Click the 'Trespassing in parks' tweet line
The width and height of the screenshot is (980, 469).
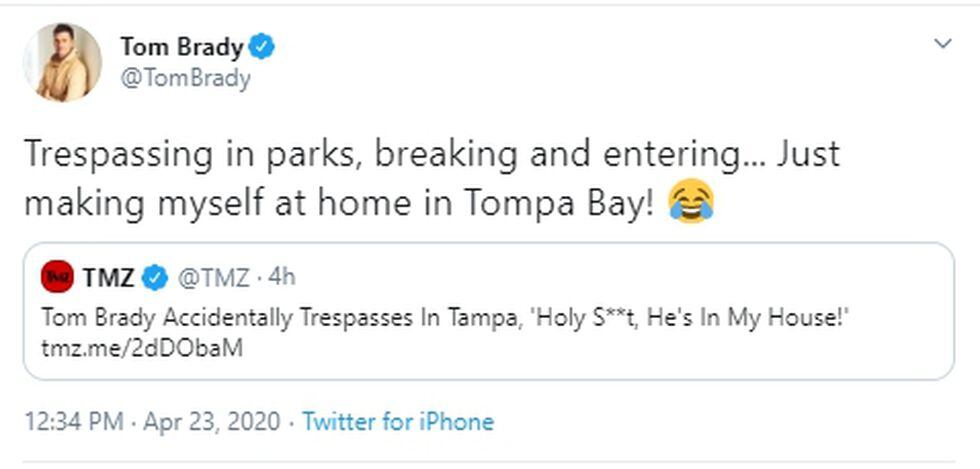430,155
